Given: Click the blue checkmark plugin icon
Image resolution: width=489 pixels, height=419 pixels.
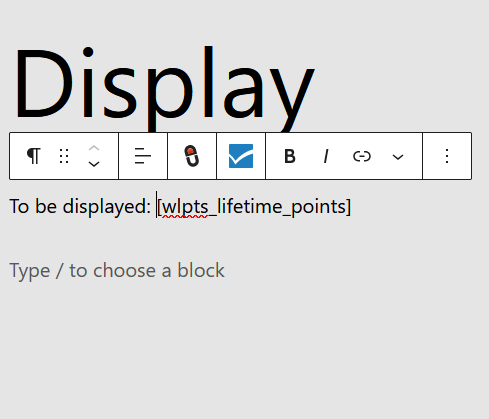Looking at the screenshot, I should coord(241,156).
